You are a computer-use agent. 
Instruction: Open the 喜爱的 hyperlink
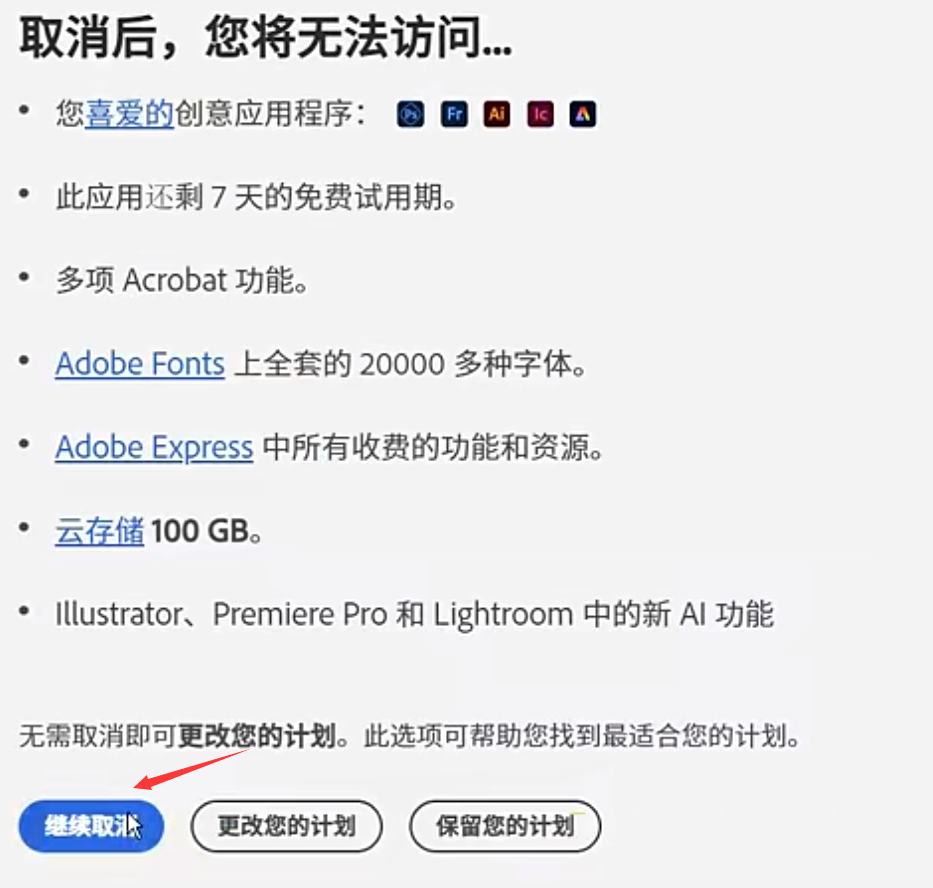[x=129, y=114]
